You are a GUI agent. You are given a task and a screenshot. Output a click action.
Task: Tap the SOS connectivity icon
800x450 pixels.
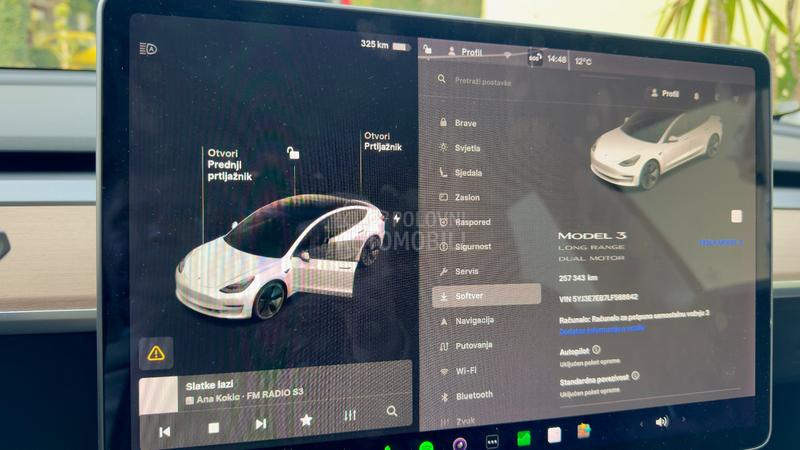pos(535,58)
